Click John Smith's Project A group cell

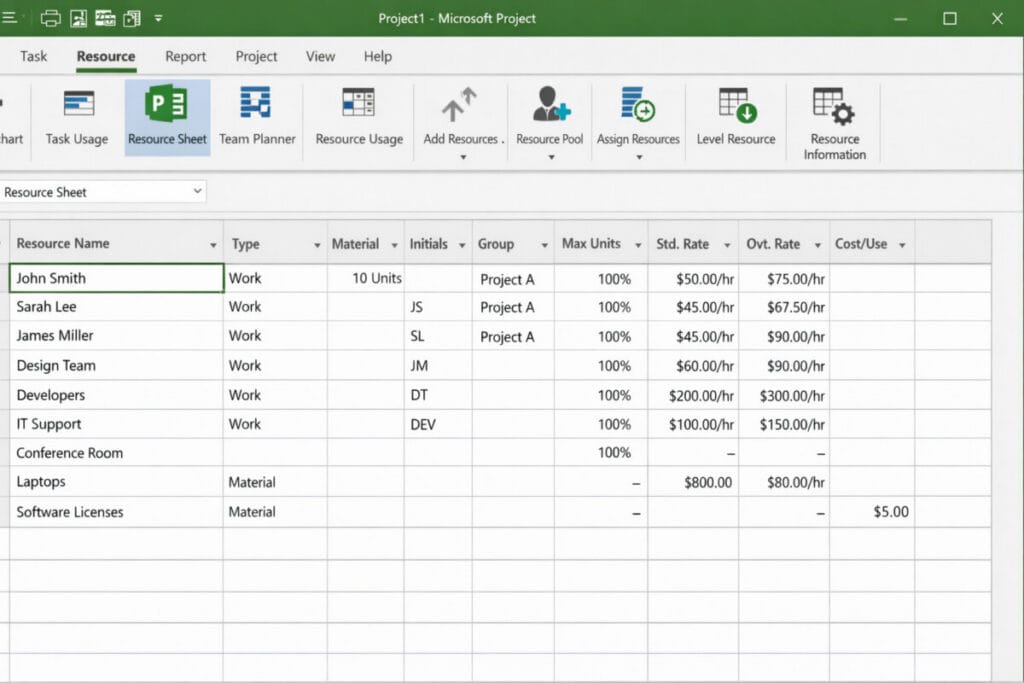point(513,279)
